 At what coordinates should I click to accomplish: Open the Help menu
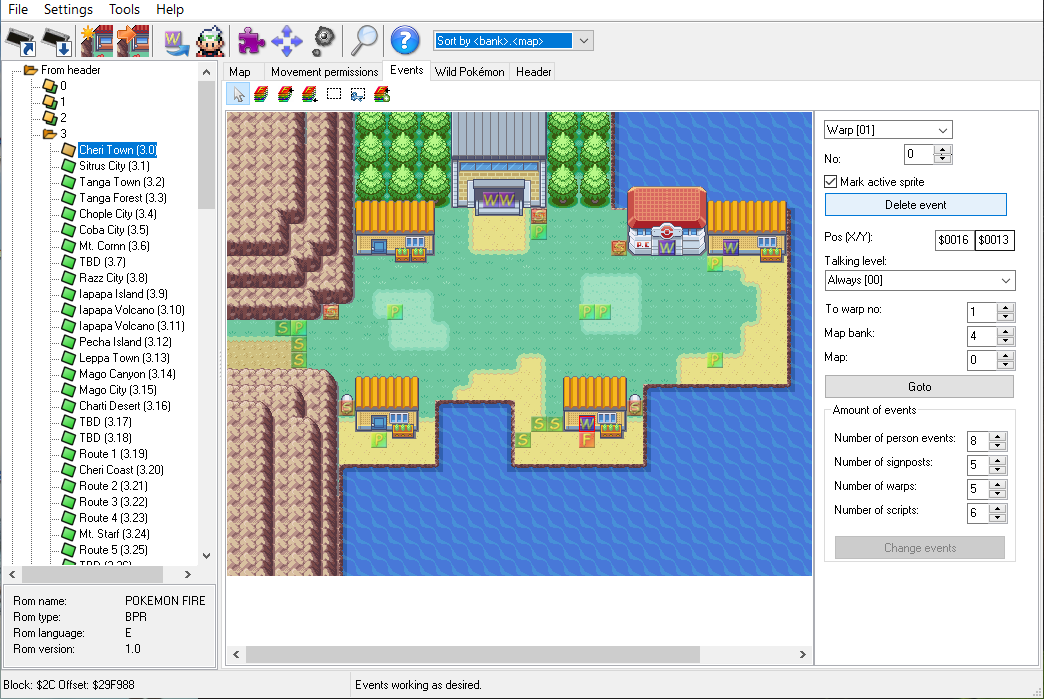point(170,9)
